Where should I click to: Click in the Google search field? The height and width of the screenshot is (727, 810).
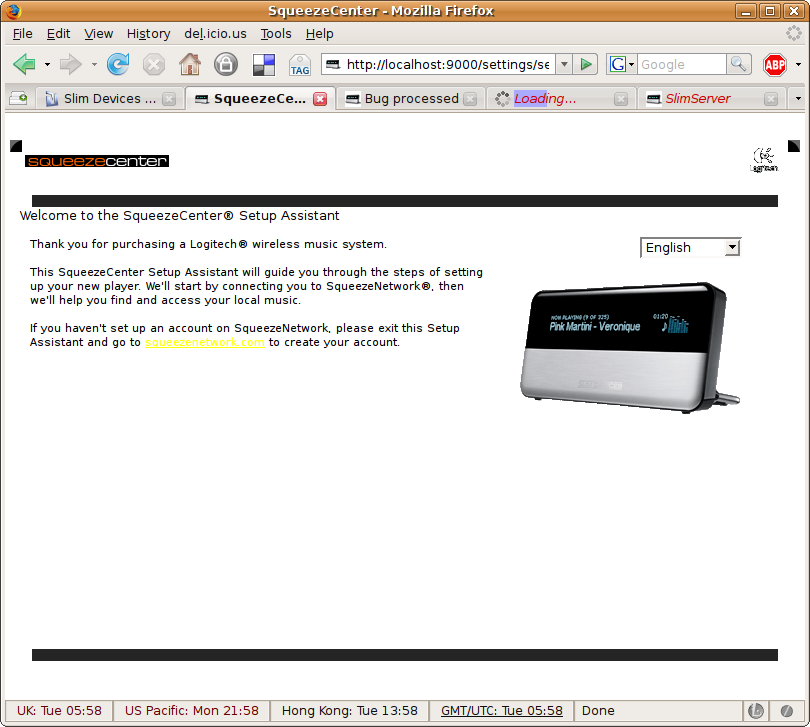click(x=680, y=64)
